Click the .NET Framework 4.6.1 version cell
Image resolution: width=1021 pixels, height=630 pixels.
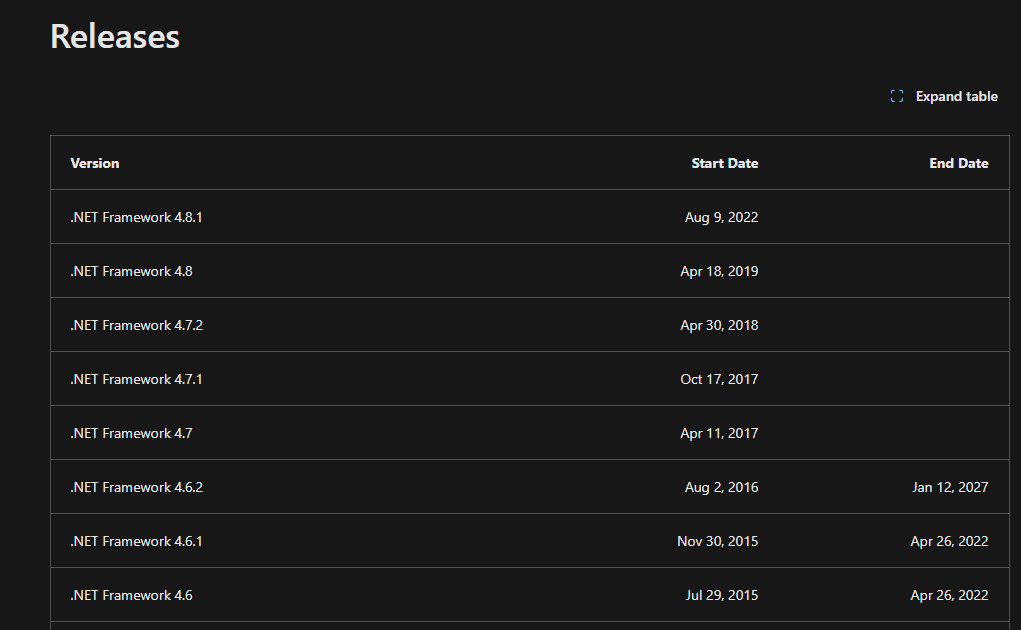pyautogui.click(x=136, y=541)
